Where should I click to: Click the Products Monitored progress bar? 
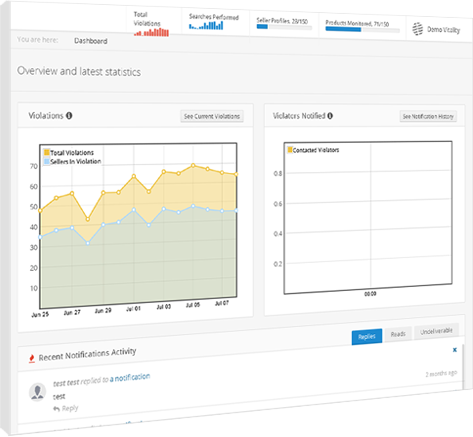pyautogui.click(x=362, y=30)
